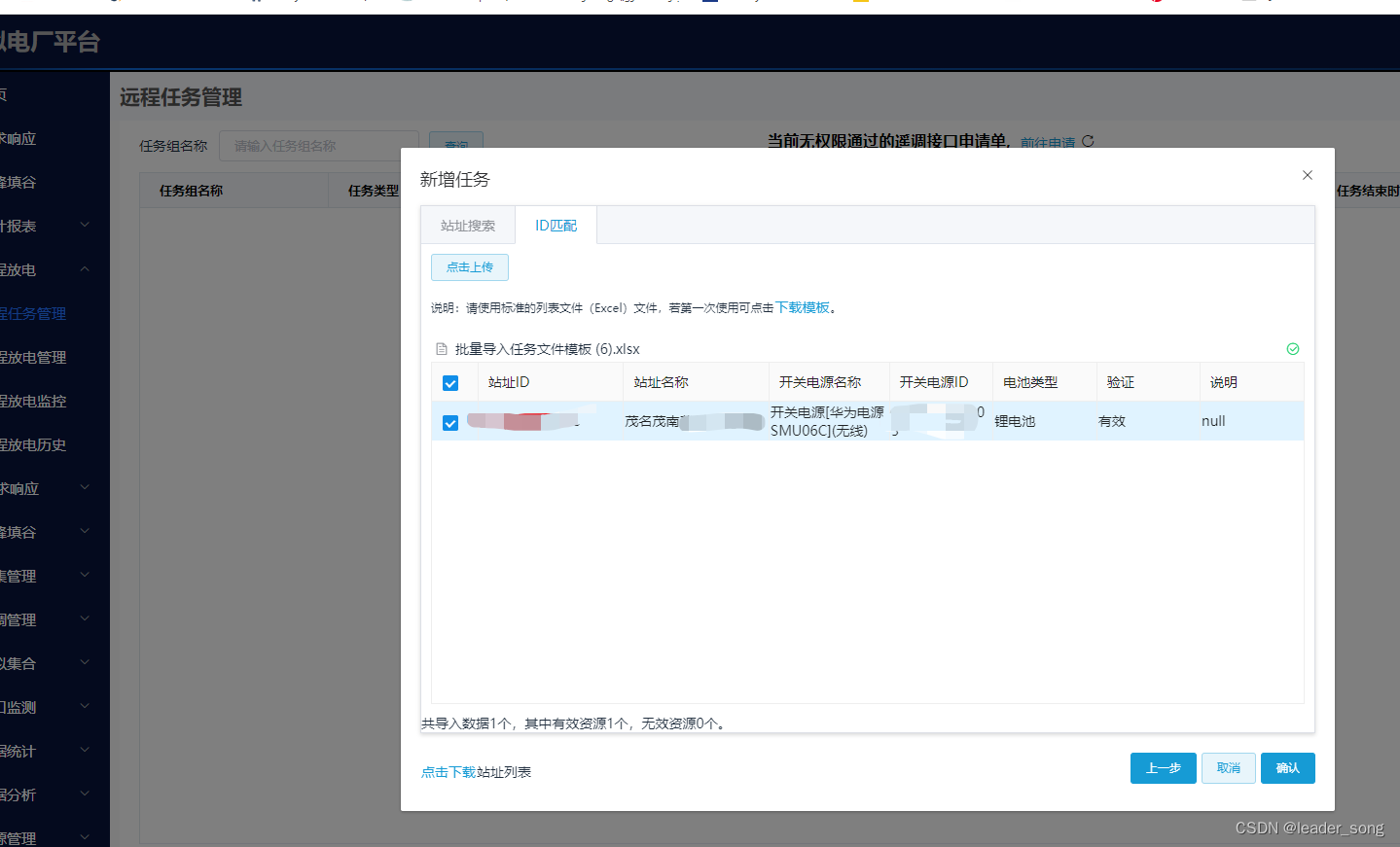Collapse the 放电 sidebar group chevron

(85, 269)
